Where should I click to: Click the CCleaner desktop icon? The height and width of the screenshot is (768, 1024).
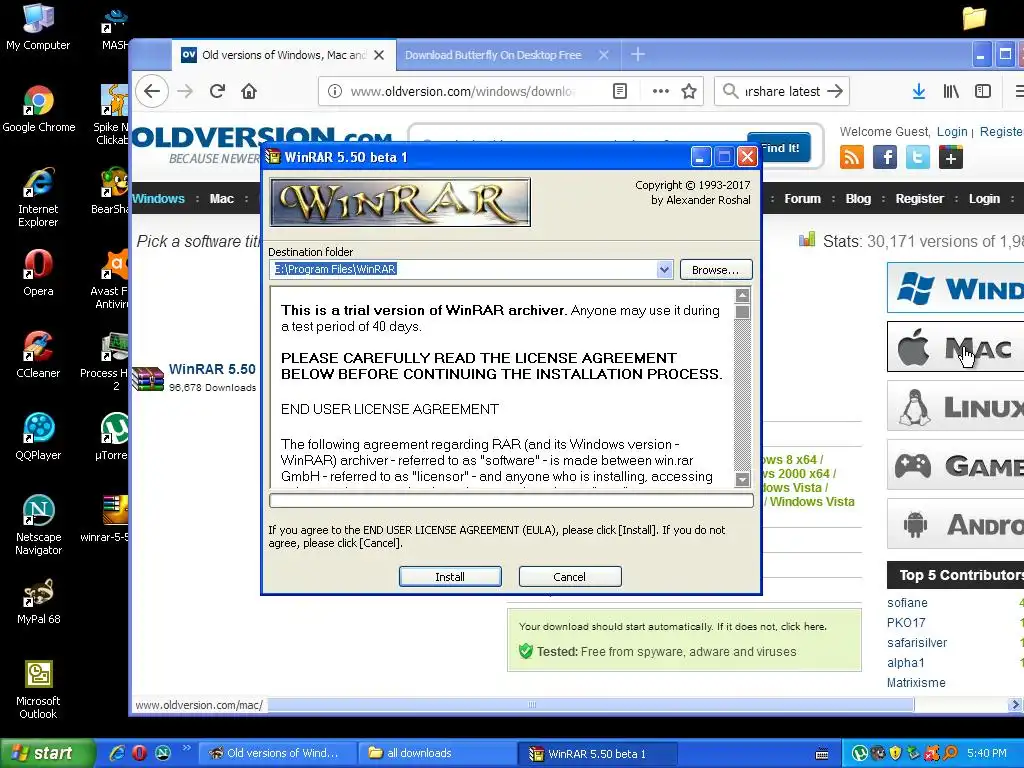click(38, 355)
